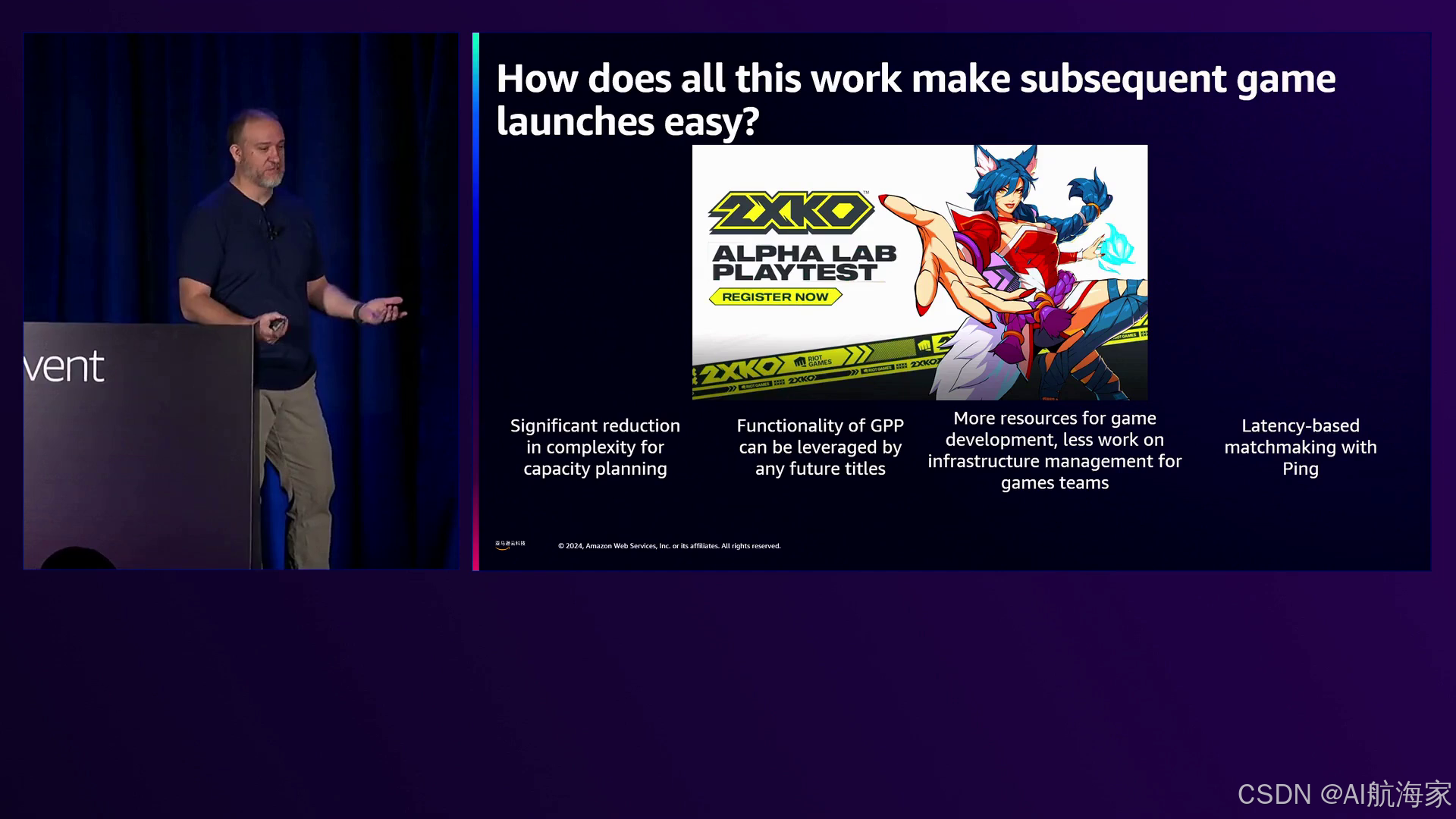The image size is (1456, 819).
Task: Click the Amazon Web Services copyright notice
Action: coord(669,546)
